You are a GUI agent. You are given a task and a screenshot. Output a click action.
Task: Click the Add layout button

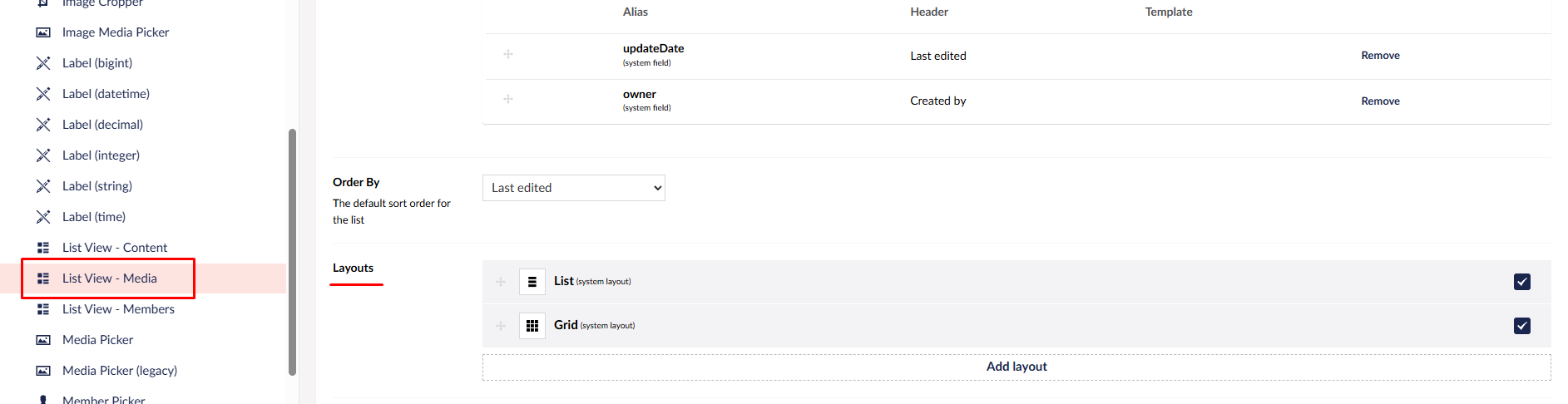tap(1016, 367)
